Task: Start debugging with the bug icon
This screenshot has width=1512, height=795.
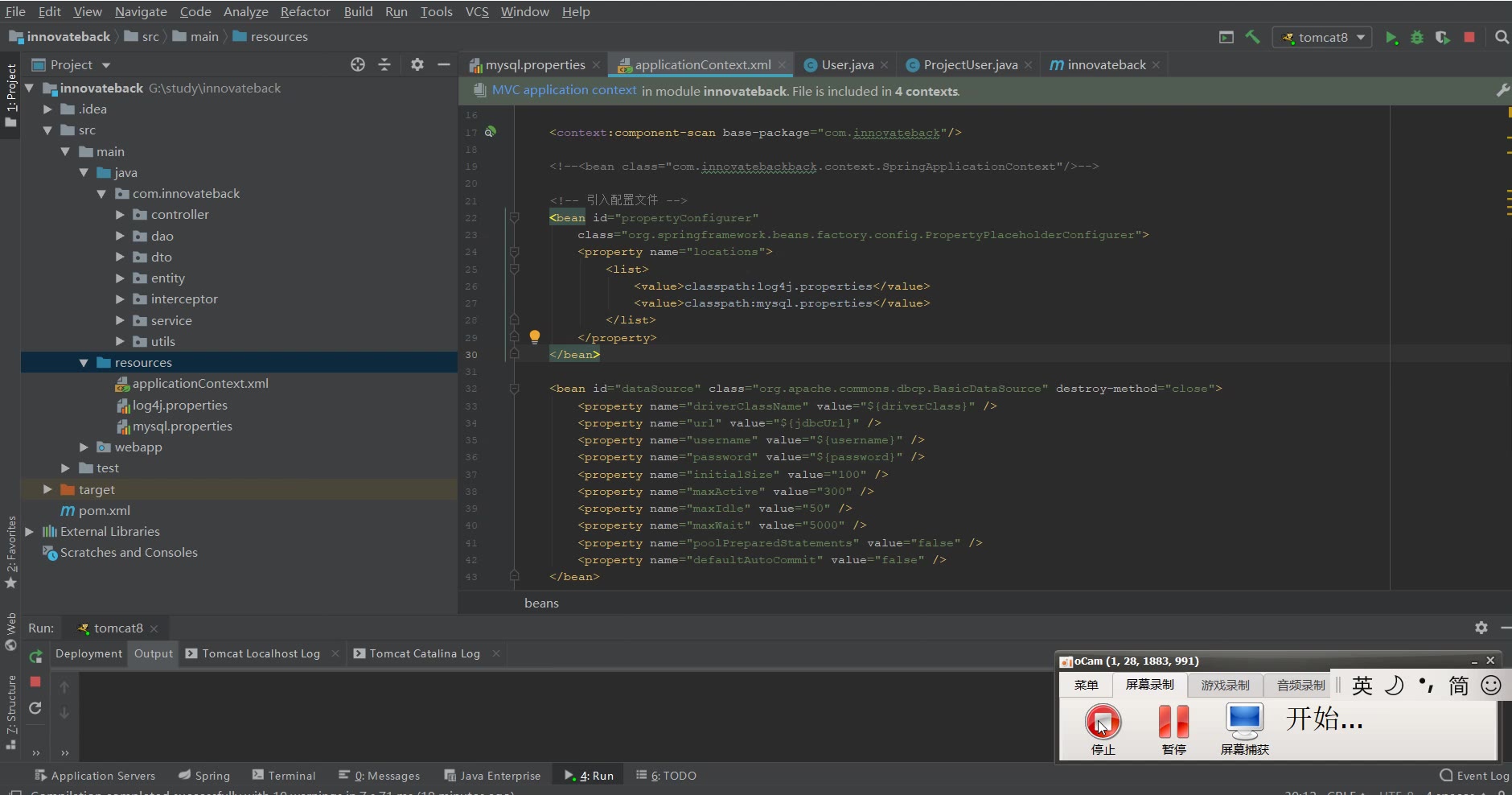Action: click(x=1417, y=38)
